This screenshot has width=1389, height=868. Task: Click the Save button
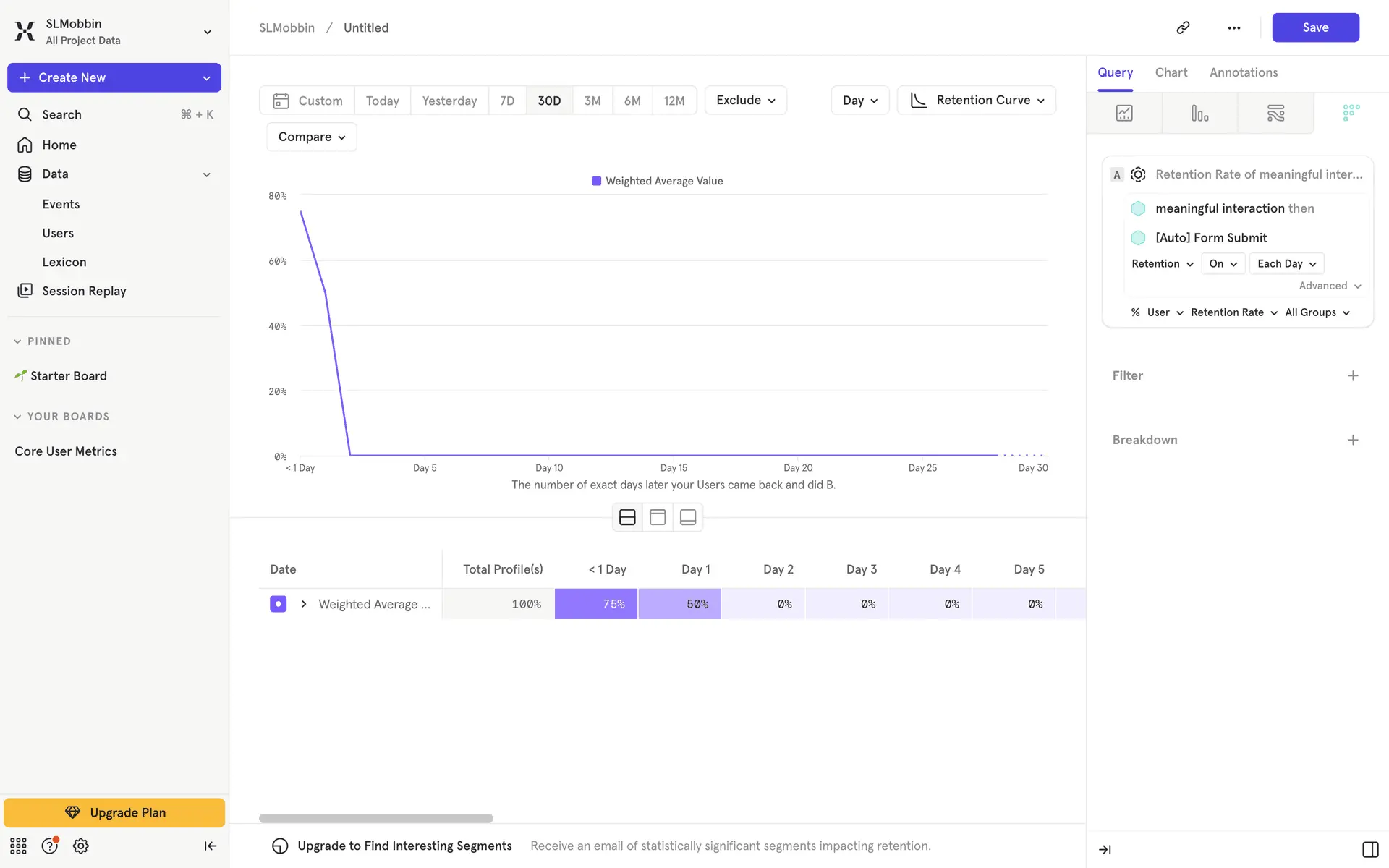coord(1315,27)
